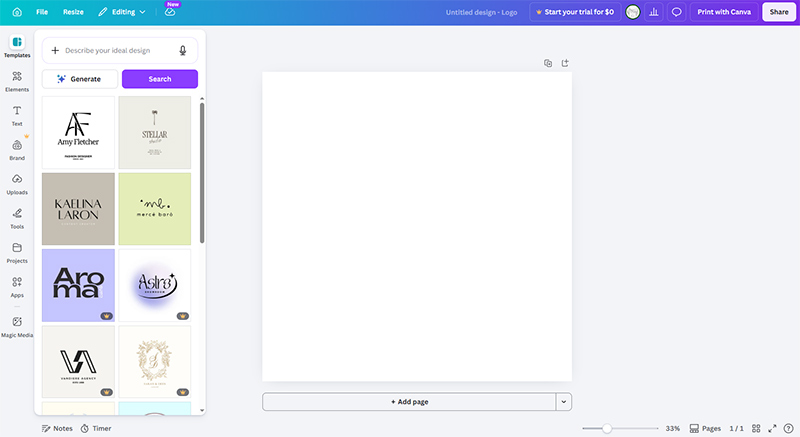The width and height of the screenshot is (800, 437).
Task: Open the Elements sidebar panel
Action: point(17,81)
